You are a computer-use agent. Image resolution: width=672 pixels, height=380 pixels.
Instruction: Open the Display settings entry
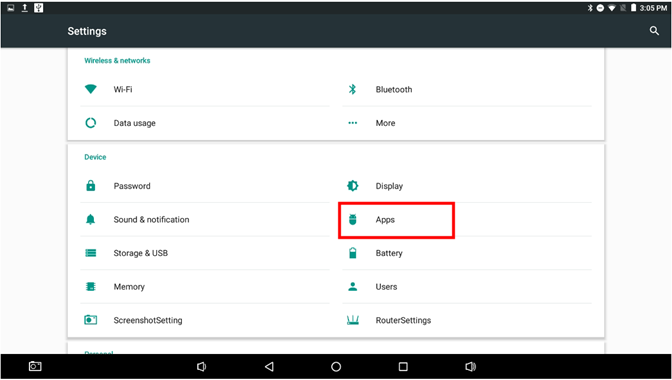click(467, 186)
